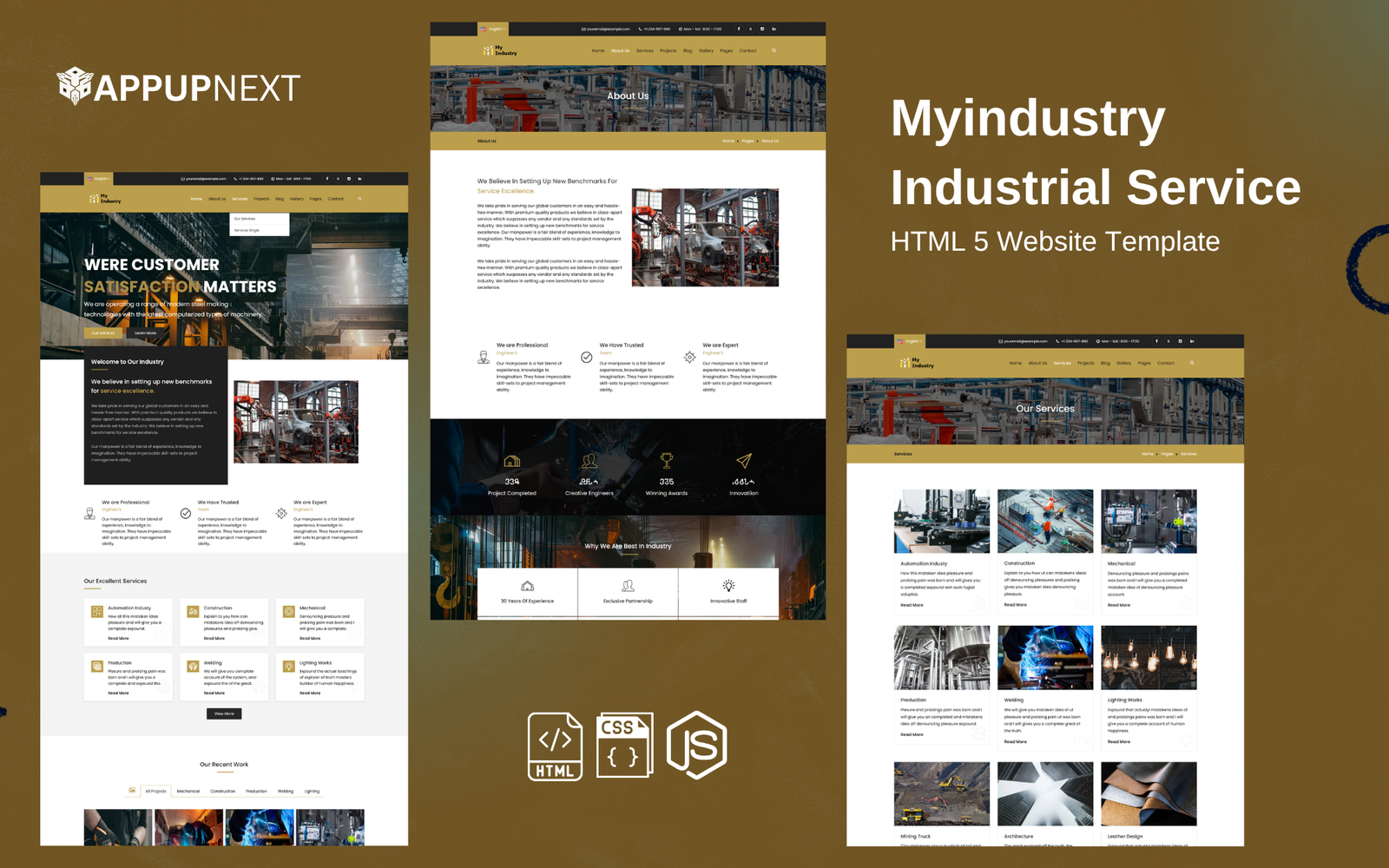
Task: Click the Node.js JS hexagon icon
Action: coord(696,745)
